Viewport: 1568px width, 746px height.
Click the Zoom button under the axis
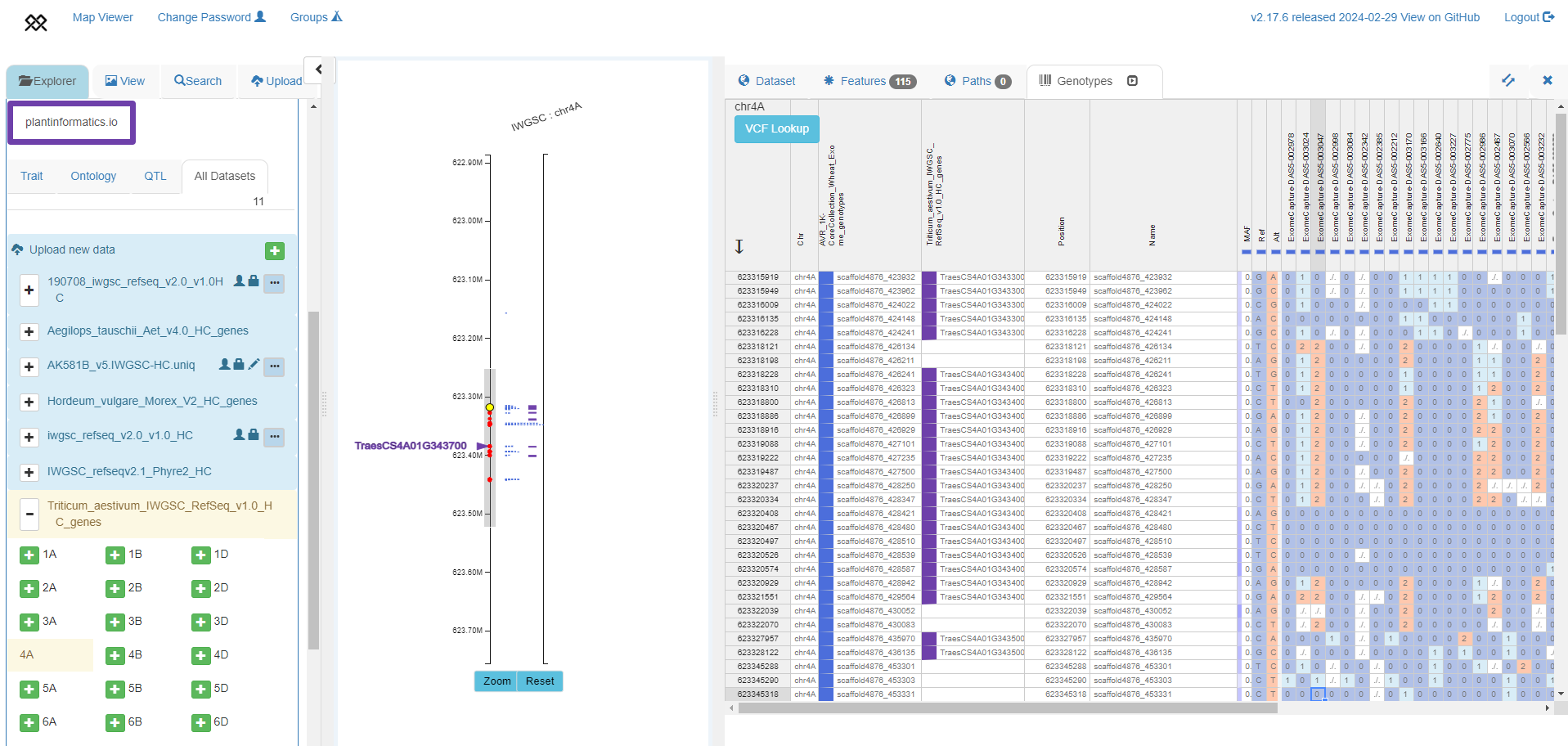point(496,681)
